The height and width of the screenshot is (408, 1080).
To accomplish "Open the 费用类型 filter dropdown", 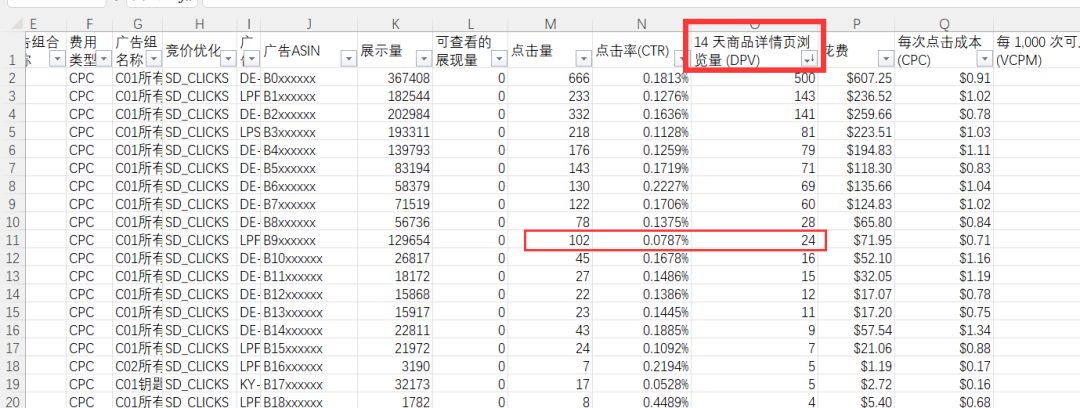I will pyautogui.click(x=105, y=59).
